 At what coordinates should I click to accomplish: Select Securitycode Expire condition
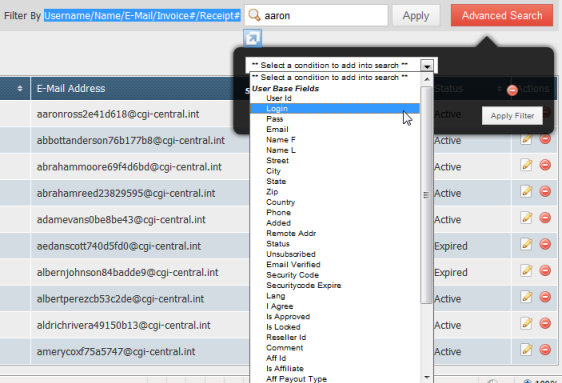pyautogui.click(x=335, y=285)
